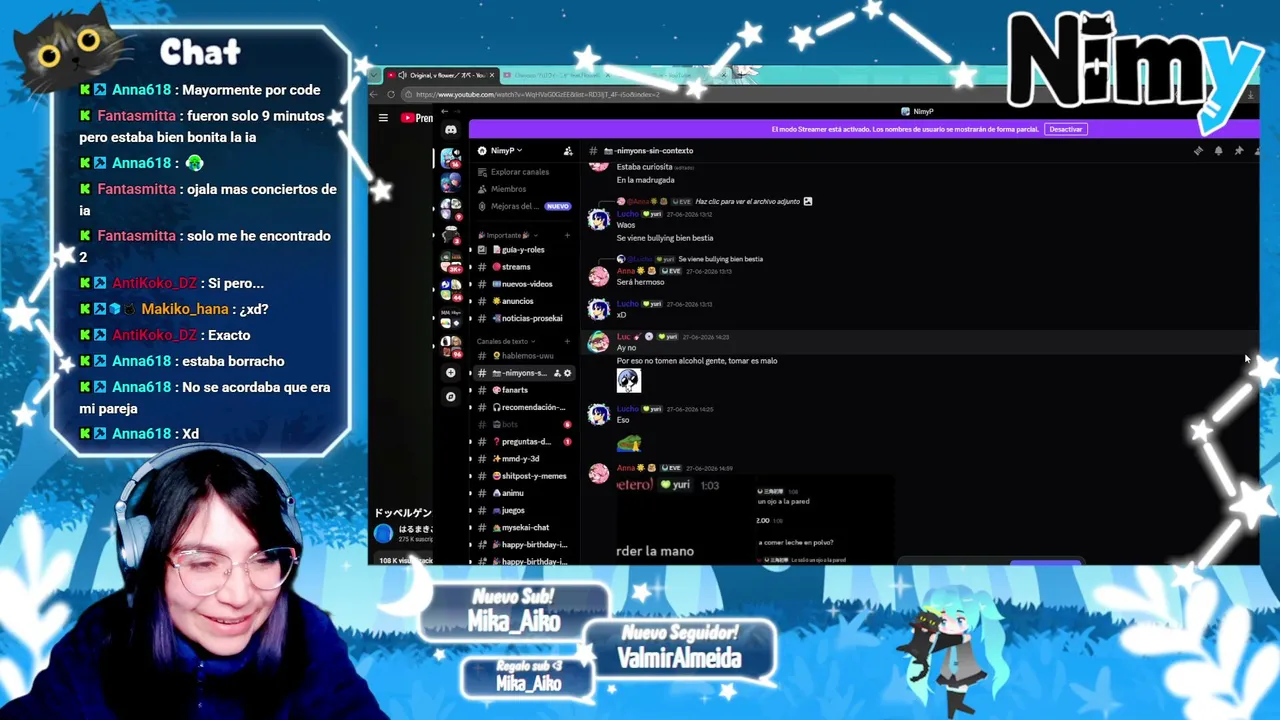Select server icon with 96 badge
Screen dimensions: 1280x720
tap(451, 345)
